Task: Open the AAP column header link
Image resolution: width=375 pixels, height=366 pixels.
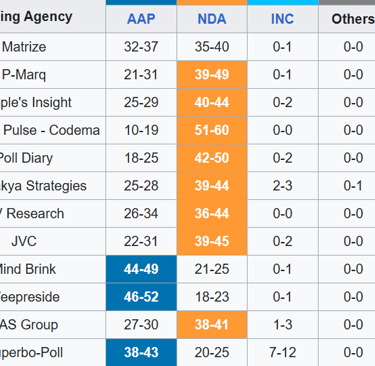Action: tap(141, 19)
